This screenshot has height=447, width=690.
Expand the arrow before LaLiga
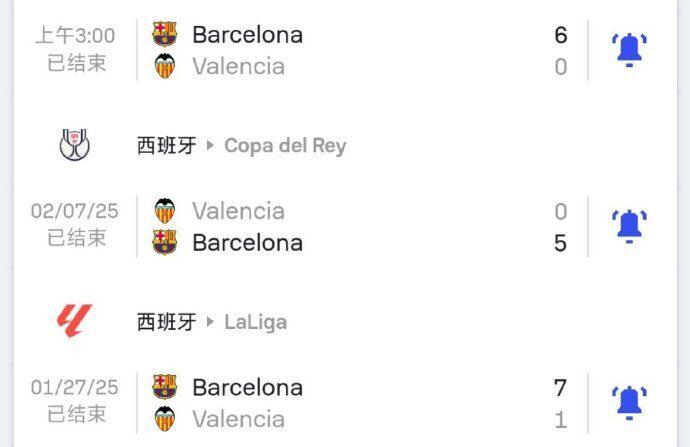coord(211,322)
